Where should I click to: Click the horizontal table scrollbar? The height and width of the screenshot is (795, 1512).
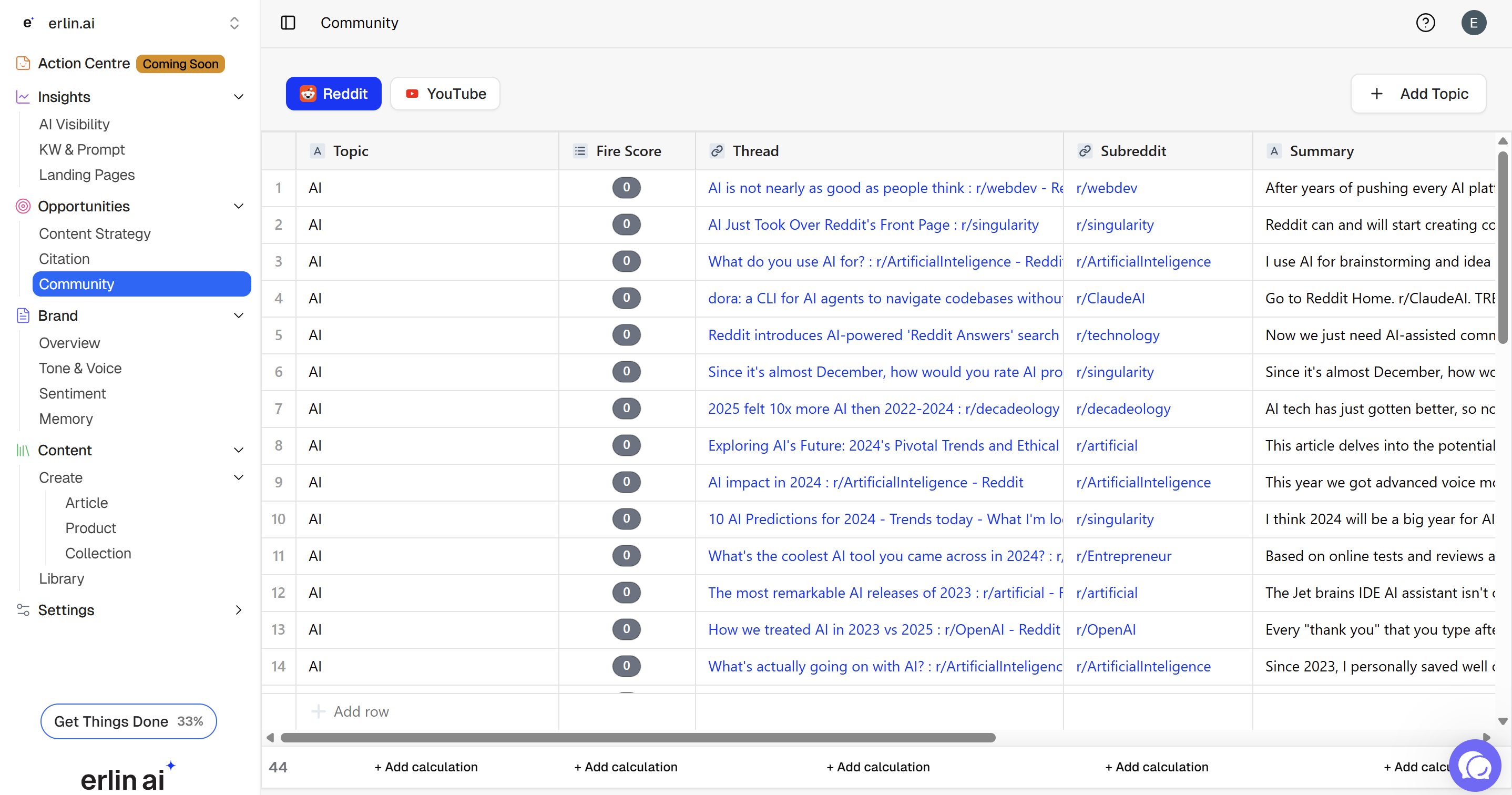click(x=638, y=738)
